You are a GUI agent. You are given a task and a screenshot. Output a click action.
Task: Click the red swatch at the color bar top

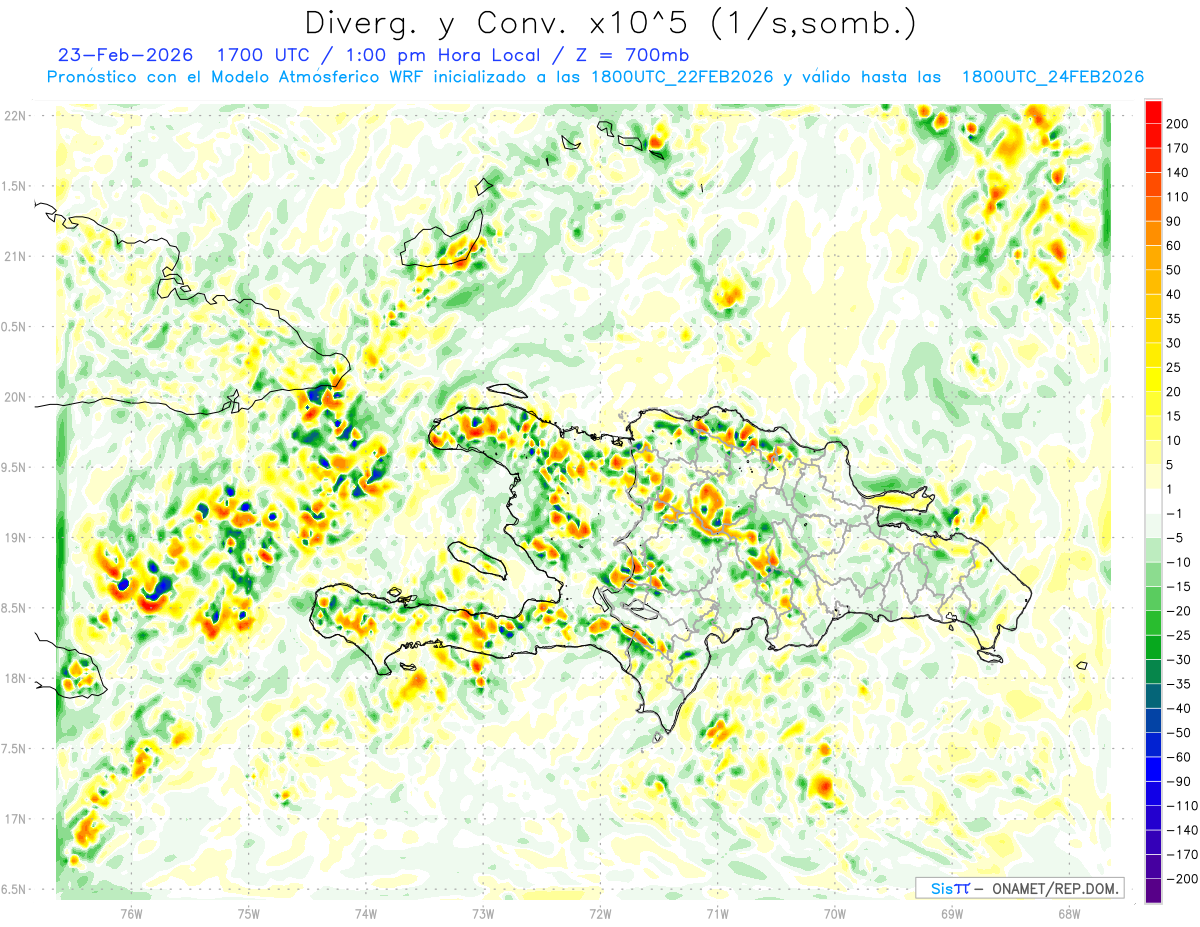(1153, 111)
